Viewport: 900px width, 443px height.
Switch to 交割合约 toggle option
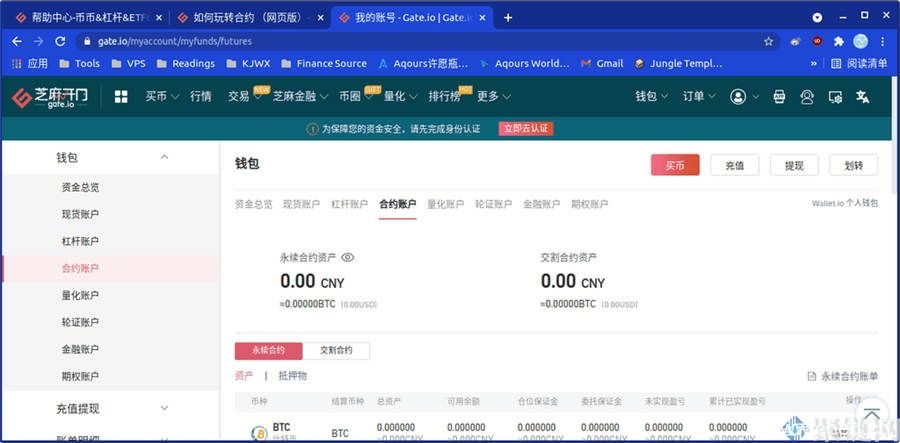point(336,351)
